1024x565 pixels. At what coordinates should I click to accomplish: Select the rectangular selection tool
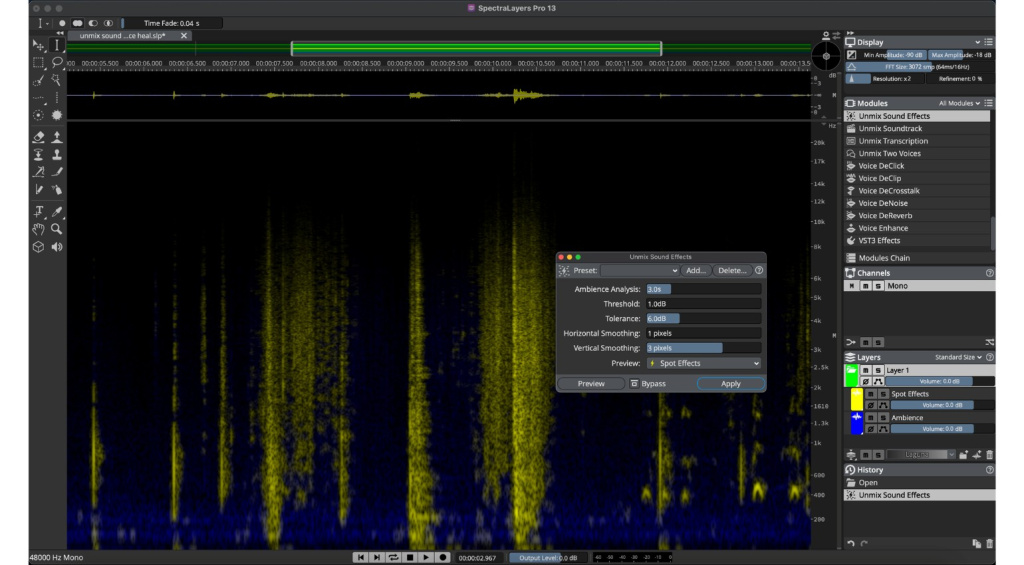[x=39, y=63]
